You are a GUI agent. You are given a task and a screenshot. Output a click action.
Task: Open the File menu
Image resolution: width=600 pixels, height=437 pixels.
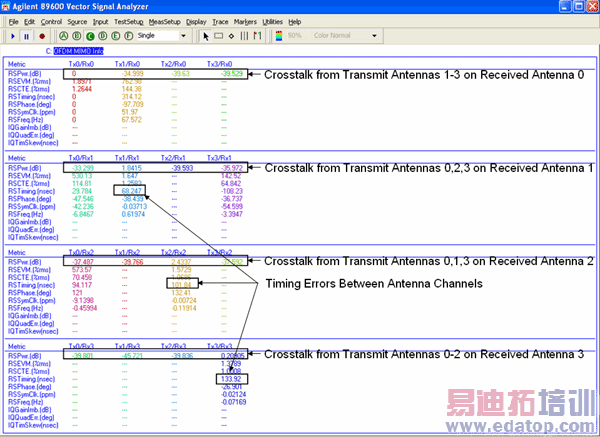(x=13, y=22)
